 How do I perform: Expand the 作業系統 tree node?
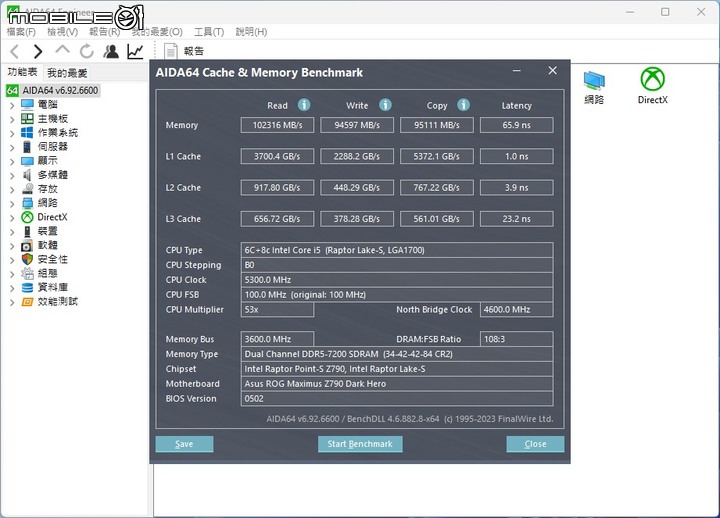pos(12,133)
